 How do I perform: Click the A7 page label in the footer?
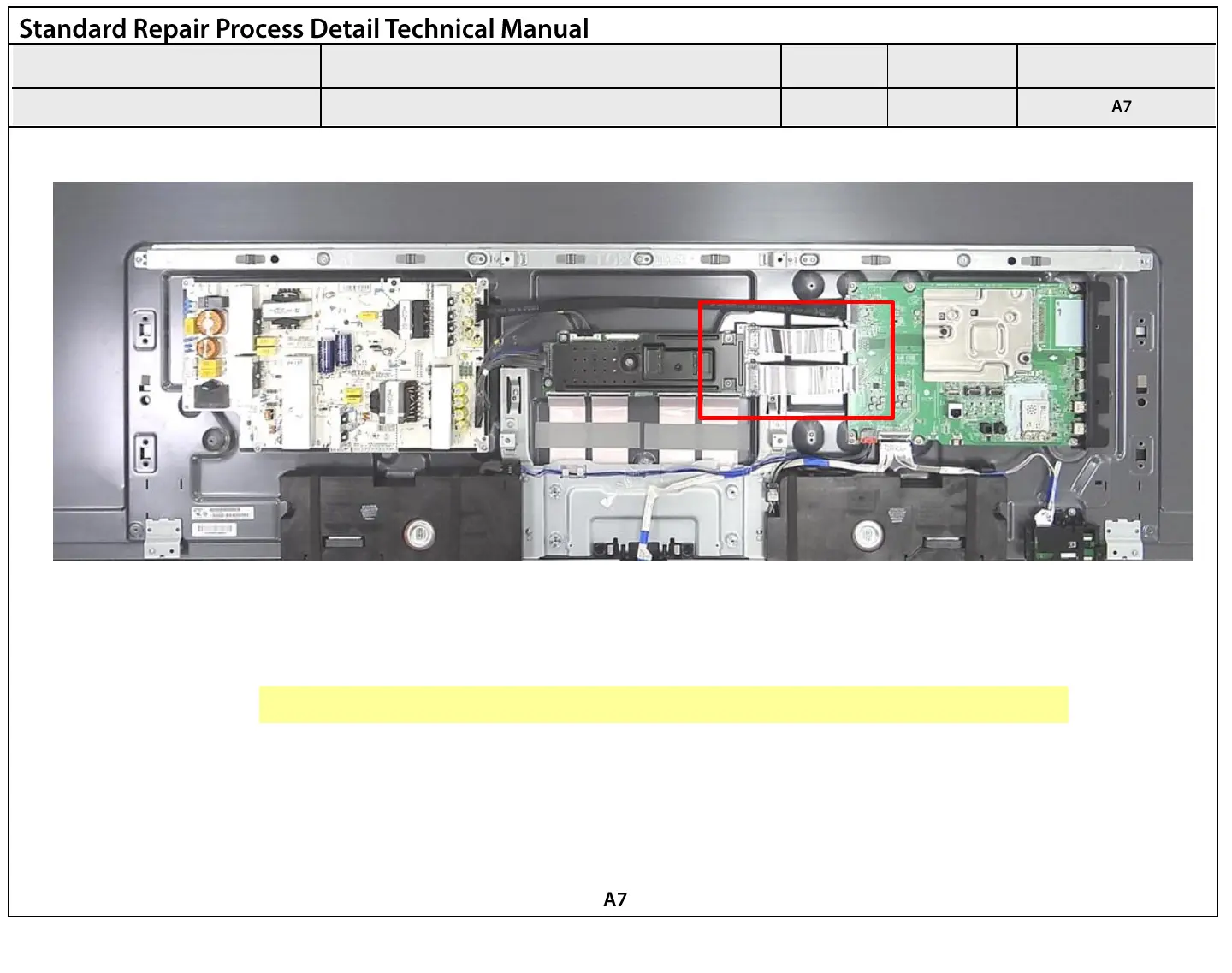[x=615, y=899]
